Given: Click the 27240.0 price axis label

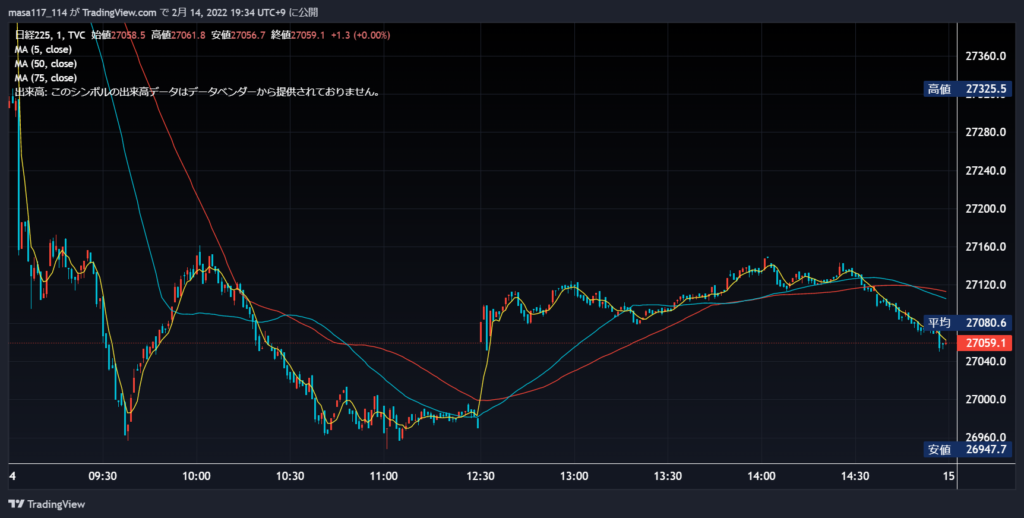Looking at the screenshot, I should [985, 170].
